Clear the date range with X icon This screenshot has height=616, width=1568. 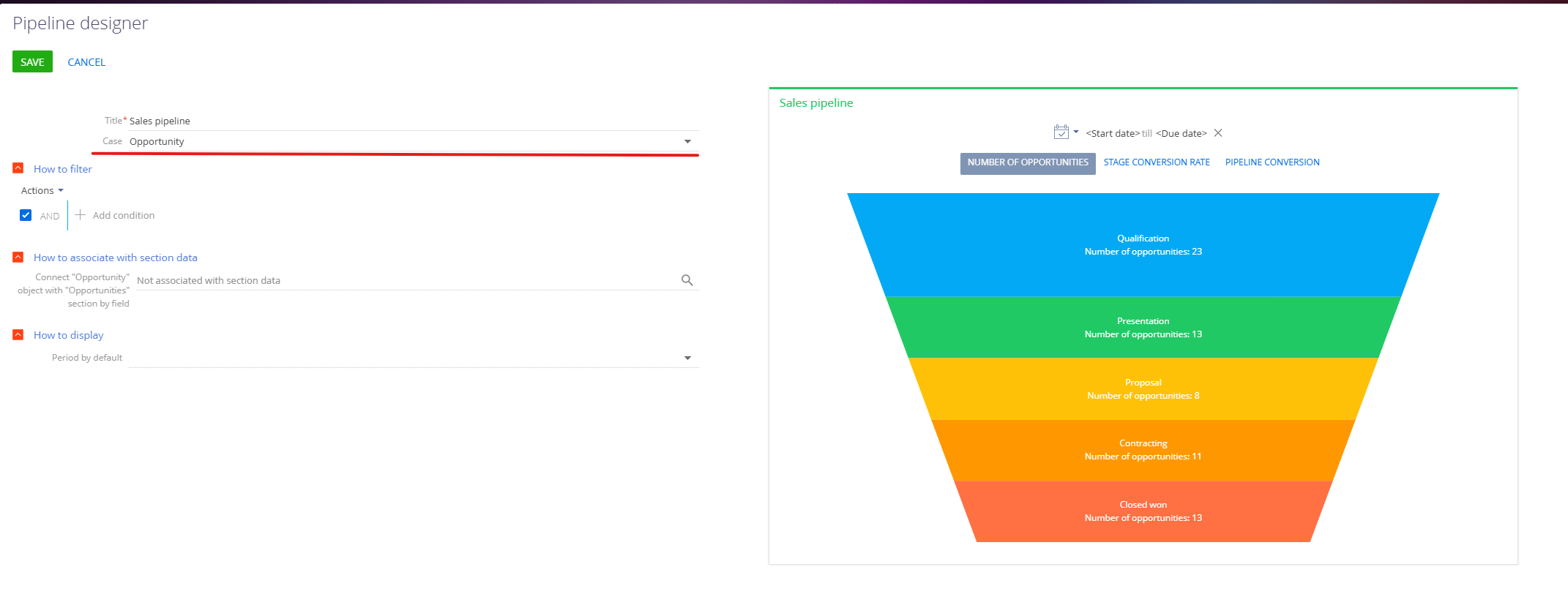(x=1218, y=133)
